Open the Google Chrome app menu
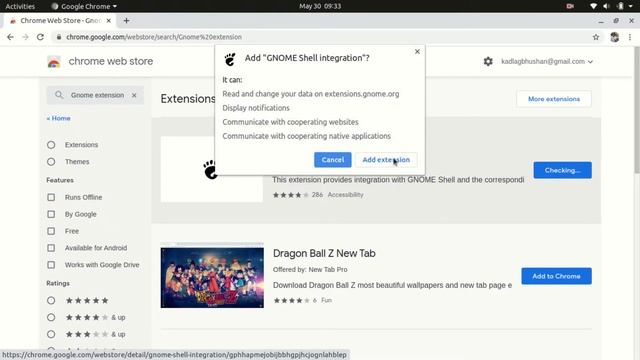This screenshot has height=360, width=640. 84,6
